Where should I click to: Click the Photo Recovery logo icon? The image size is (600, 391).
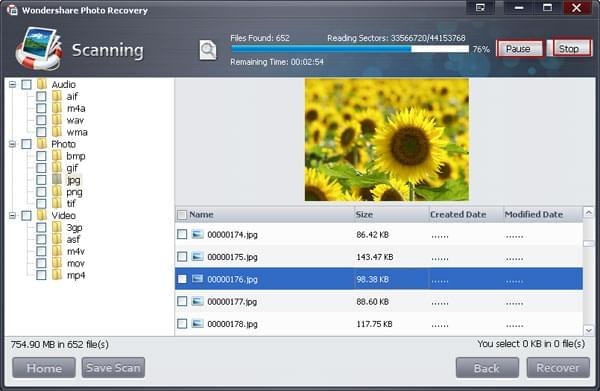[39, 49]
